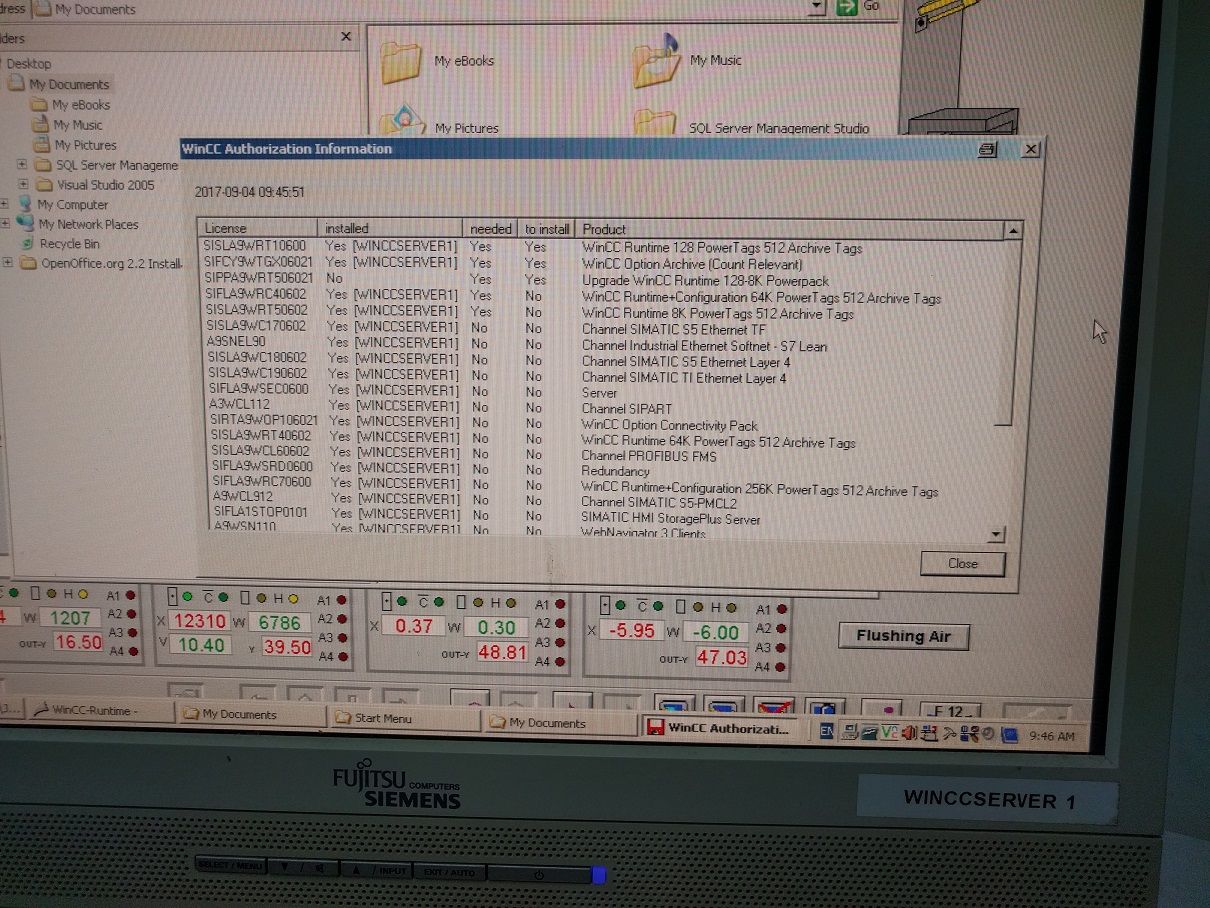Click product text 'Redundancy'
Image resolution: width=1210 pixels, height=908 pixels.
pyautogui.click(x=615, y=471)
